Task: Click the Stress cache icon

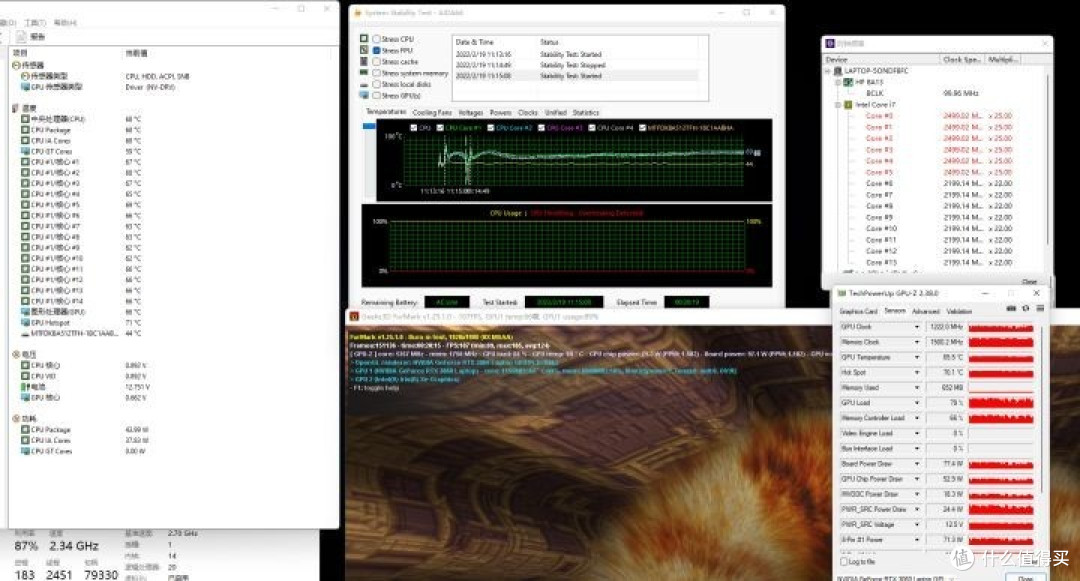Action: (364, 61)
